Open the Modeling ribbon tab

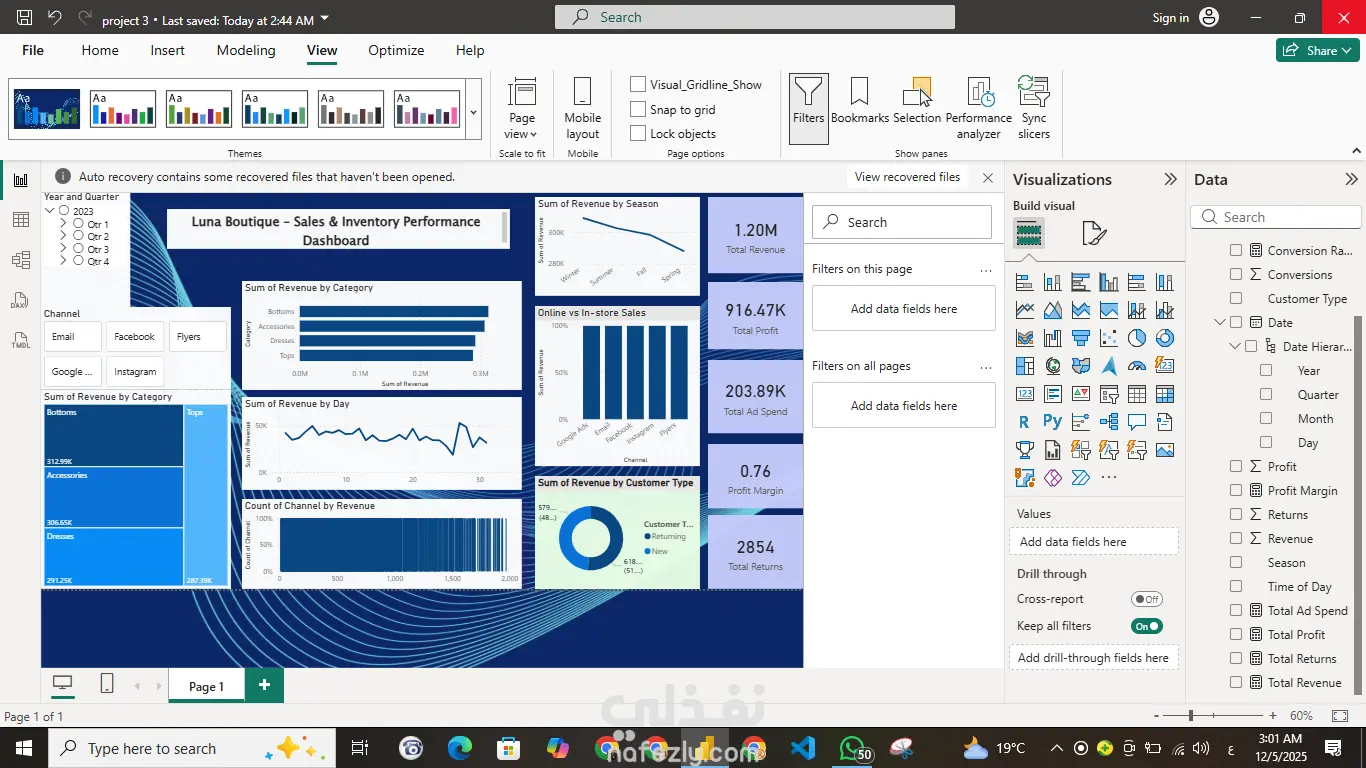(x=246, y=50)
